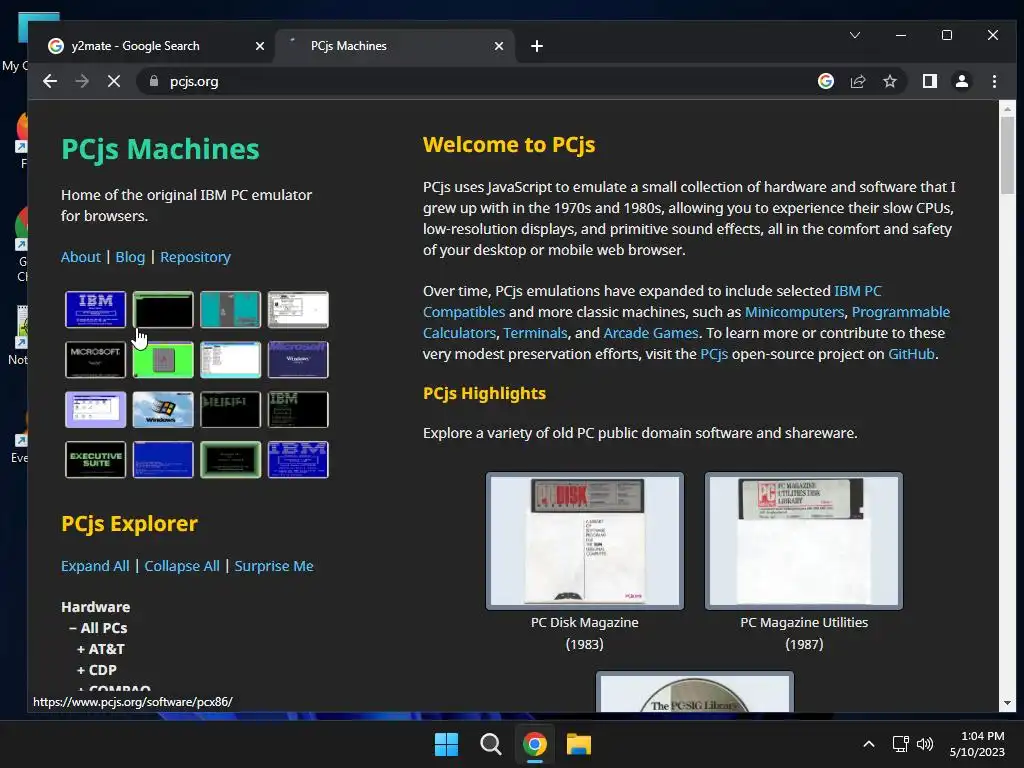Follow the Terminals link
The width and height of the screenshot is (1024, 768).
[x=535, y=333]
